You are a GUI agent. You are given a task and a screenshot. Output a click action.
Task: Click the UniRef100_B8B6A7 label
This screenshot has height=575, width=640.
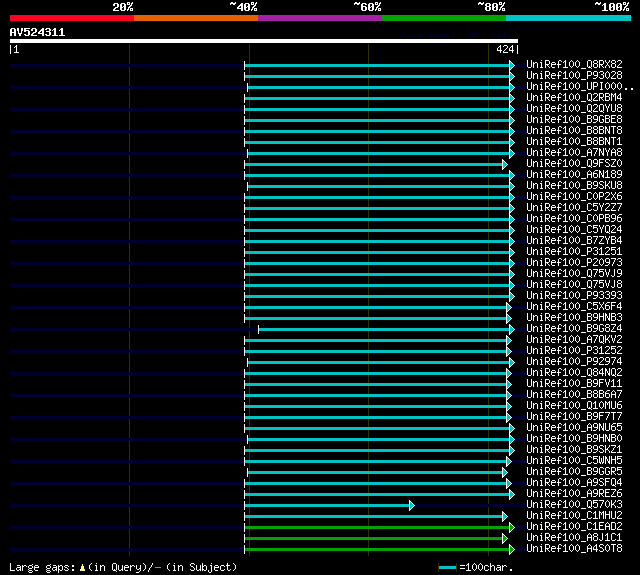574,395
